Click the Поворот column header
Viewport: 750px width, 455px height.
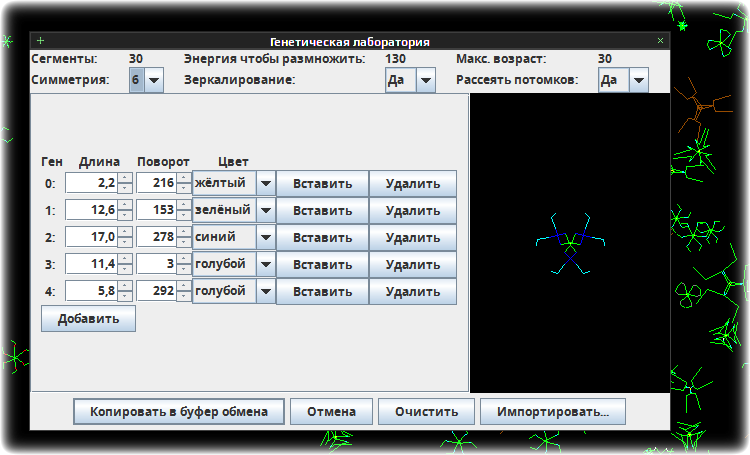(x=164, y=162)
